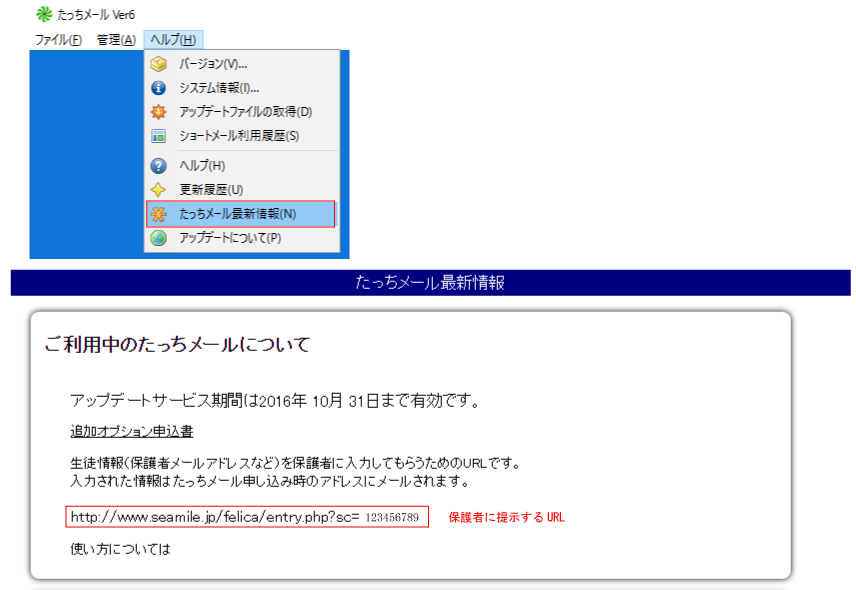856x590 pixels.
Task: Collapse the open ヘルプ(H) menu in the menu bar
Action: 174,40
